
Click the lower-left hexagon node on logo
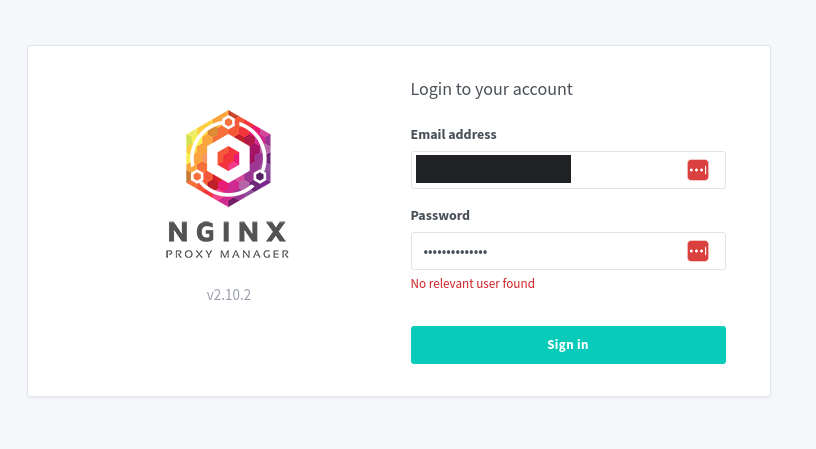tap(196, 176)
